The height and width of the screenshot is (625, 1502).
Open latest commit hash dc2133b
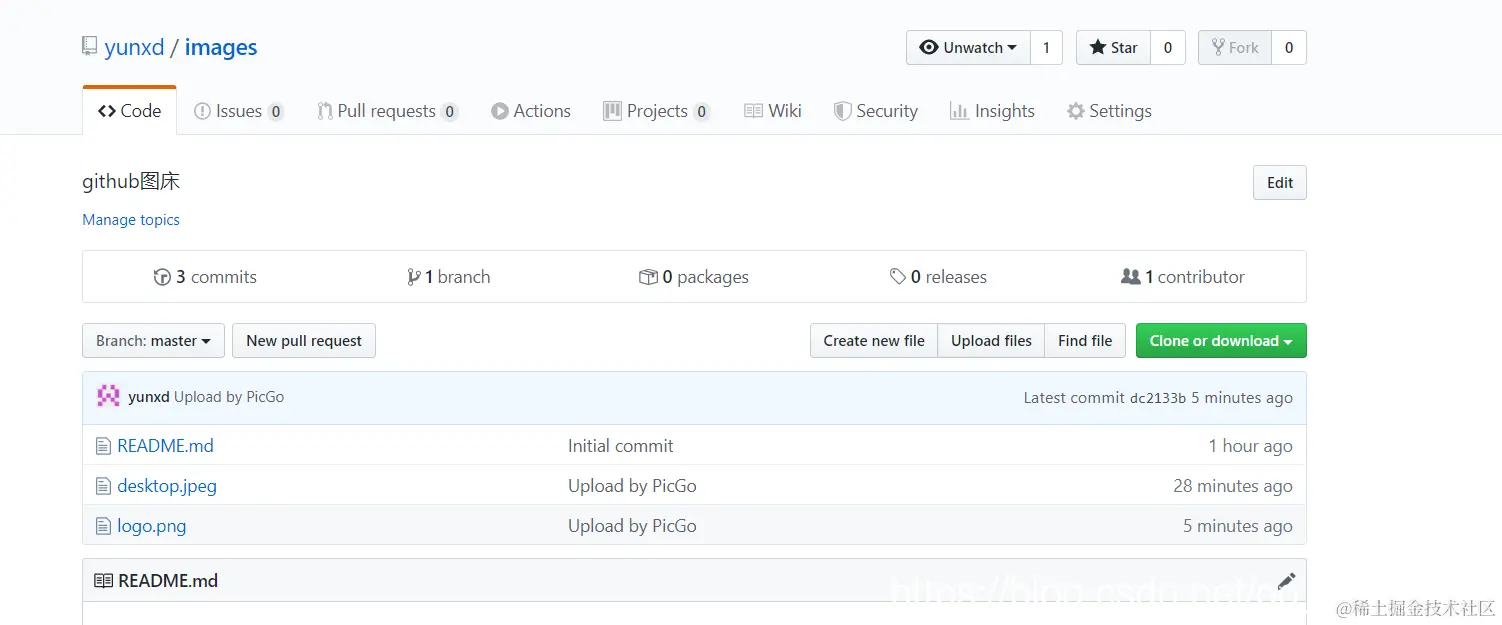[1158, 398]
